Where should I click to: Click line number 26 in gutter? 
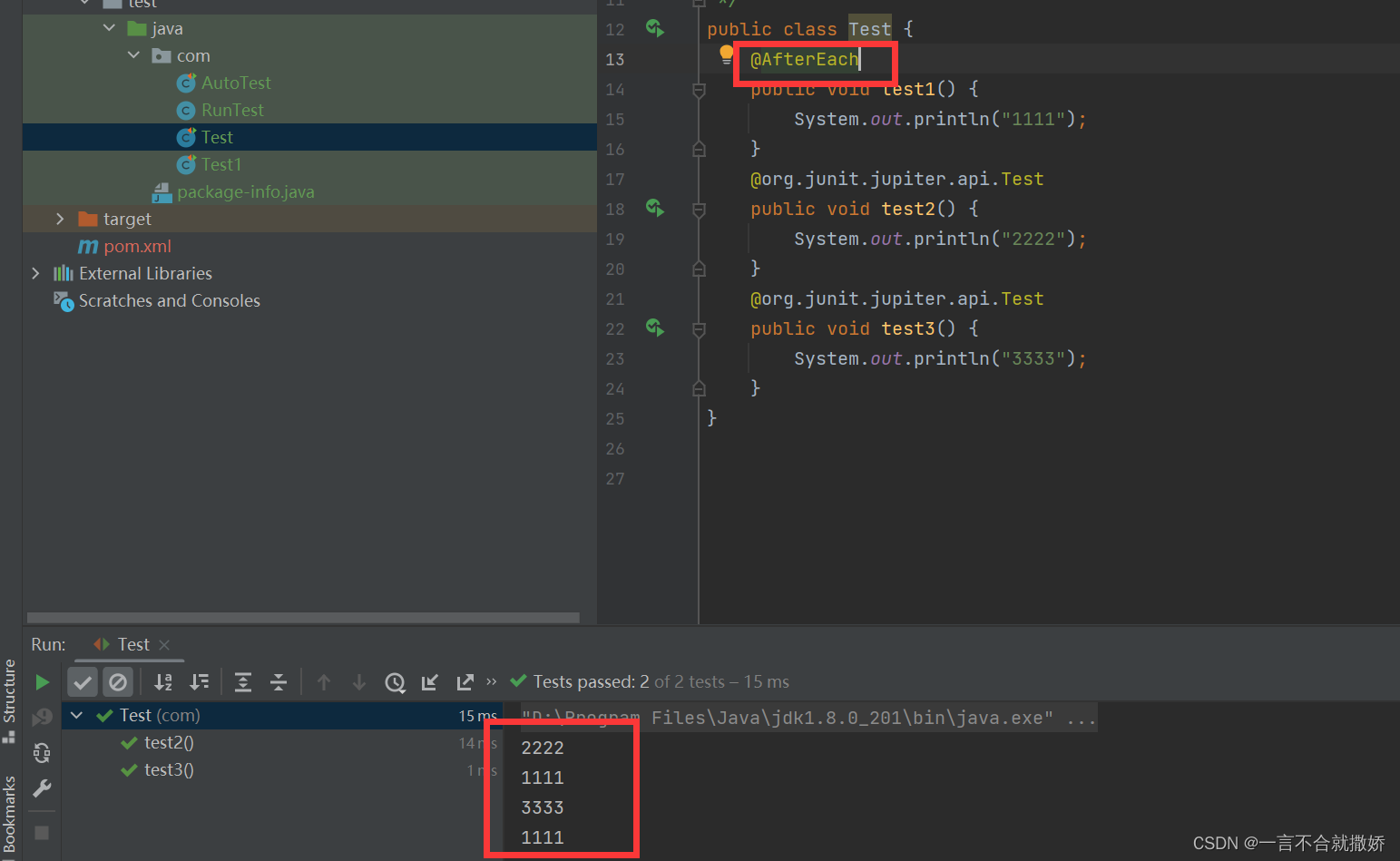point(615,448)
